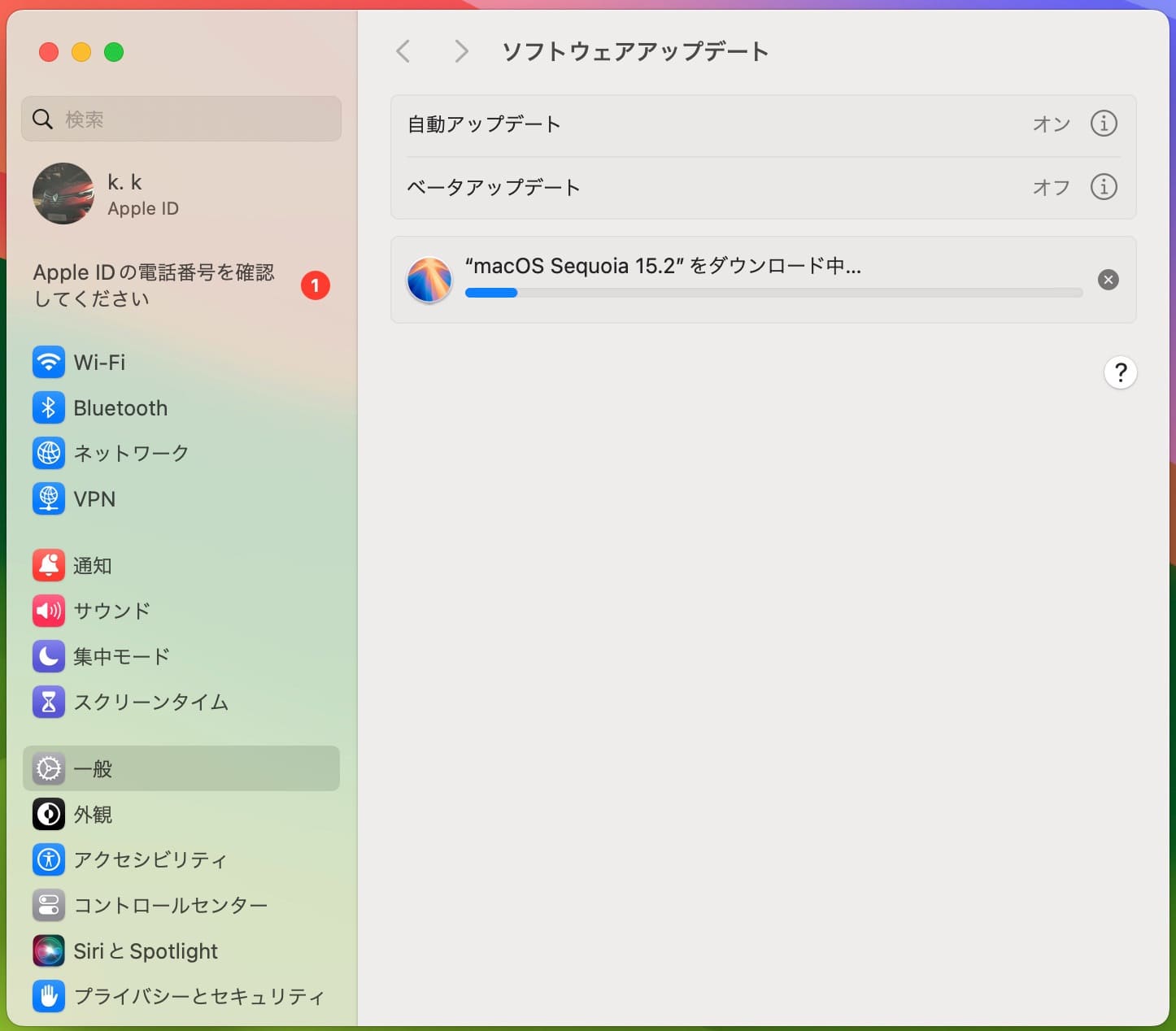Select the コントロールセンター sidebar label

[171, 905]
